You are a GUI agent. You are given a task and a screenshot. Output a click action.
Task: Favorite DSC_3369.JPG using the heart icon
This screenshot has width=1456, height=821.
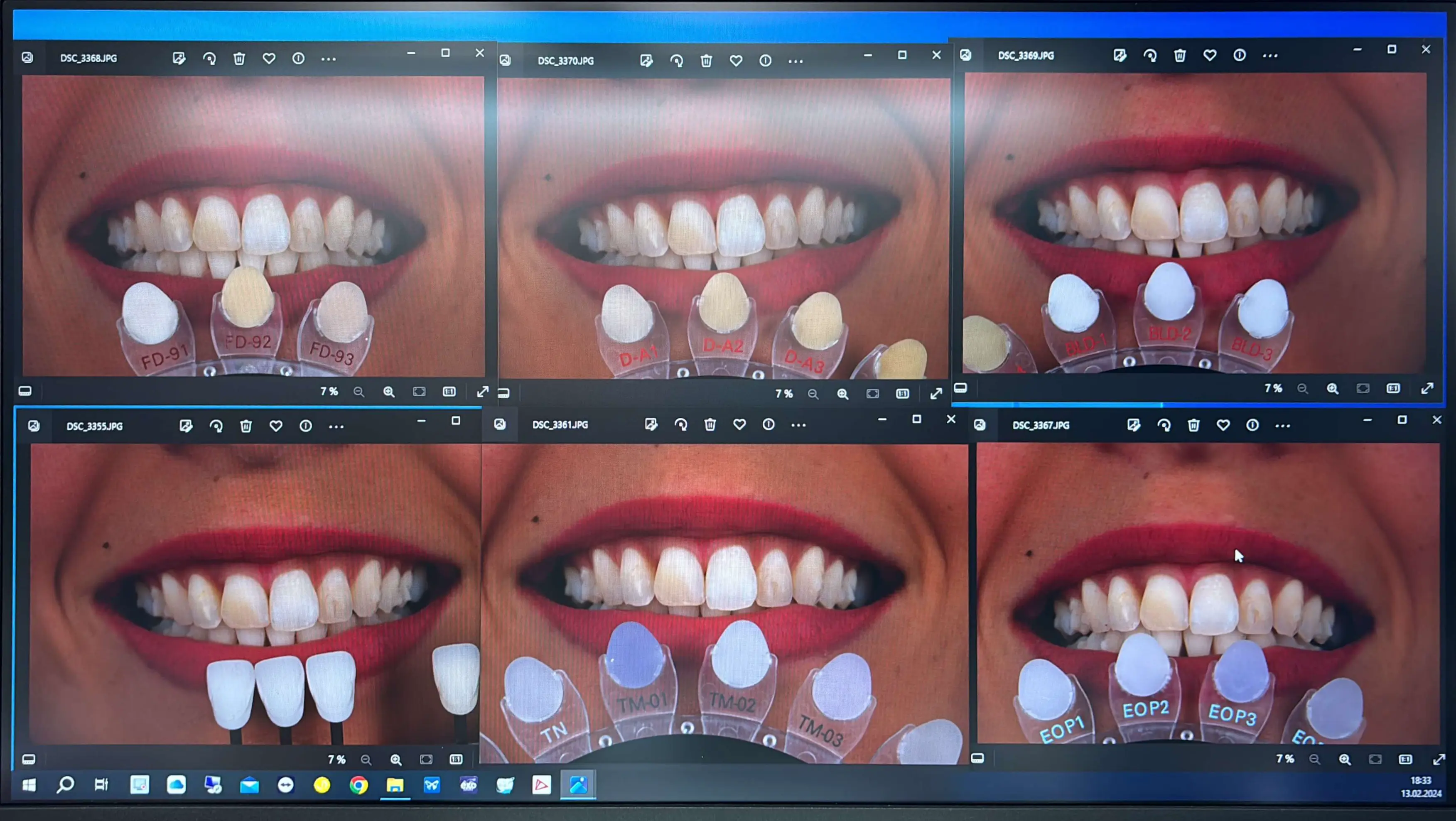(x=1210, y=55)
